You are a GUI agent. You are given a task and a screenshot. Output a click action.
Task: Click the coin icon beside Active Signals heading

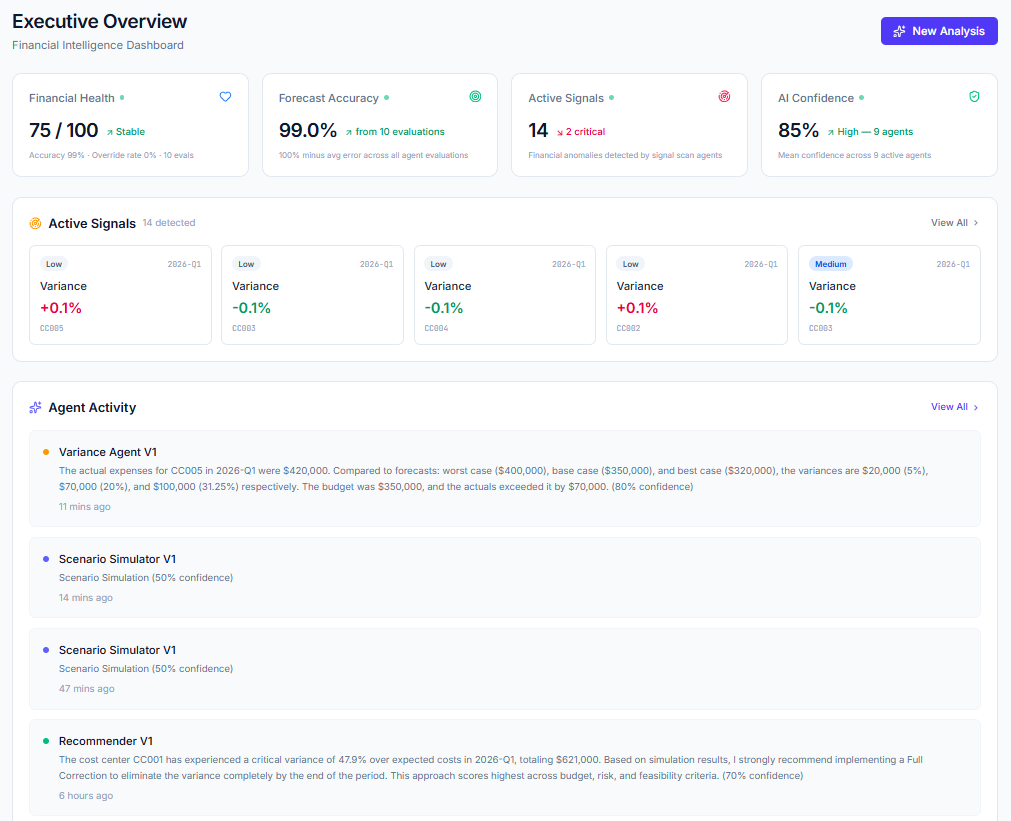tap(34, 223)
